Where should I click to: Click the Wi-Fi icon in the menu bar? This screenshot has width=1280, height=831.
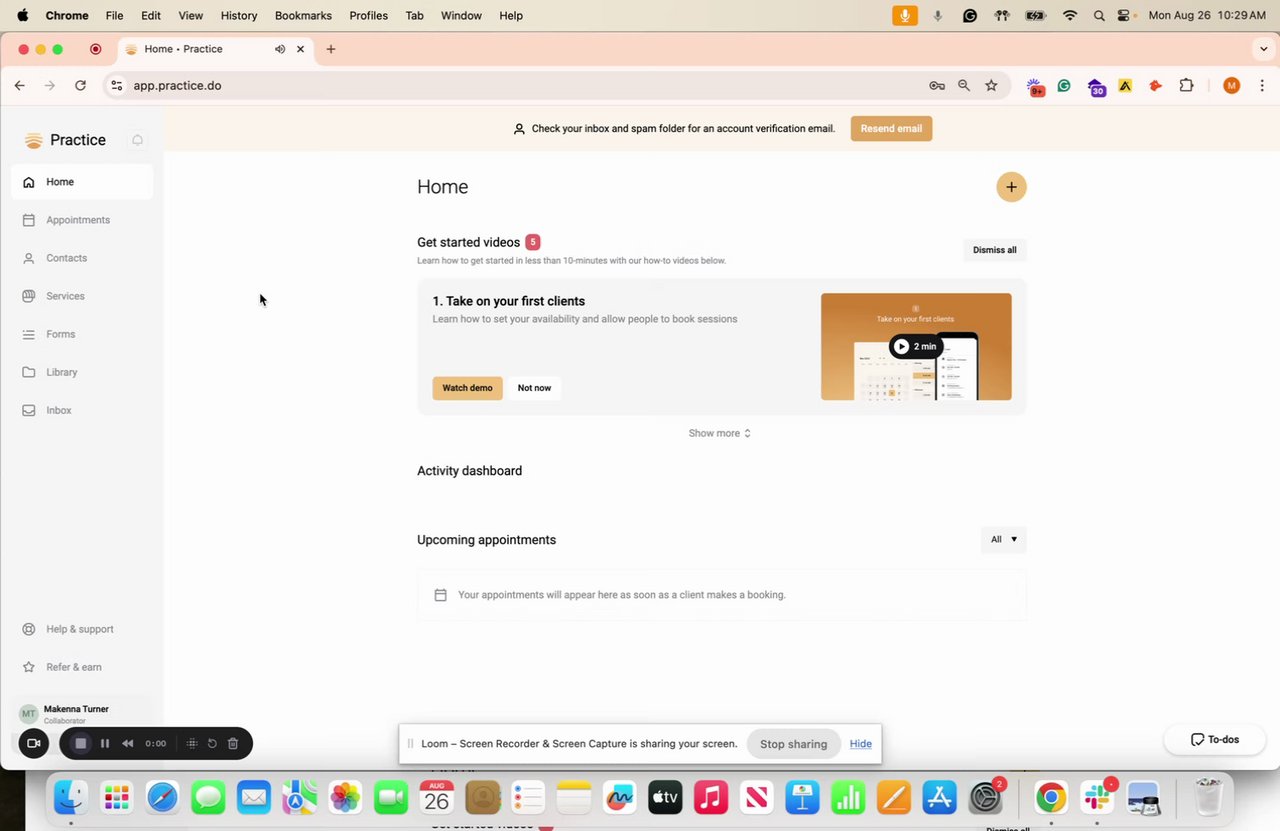[1070, 15]
